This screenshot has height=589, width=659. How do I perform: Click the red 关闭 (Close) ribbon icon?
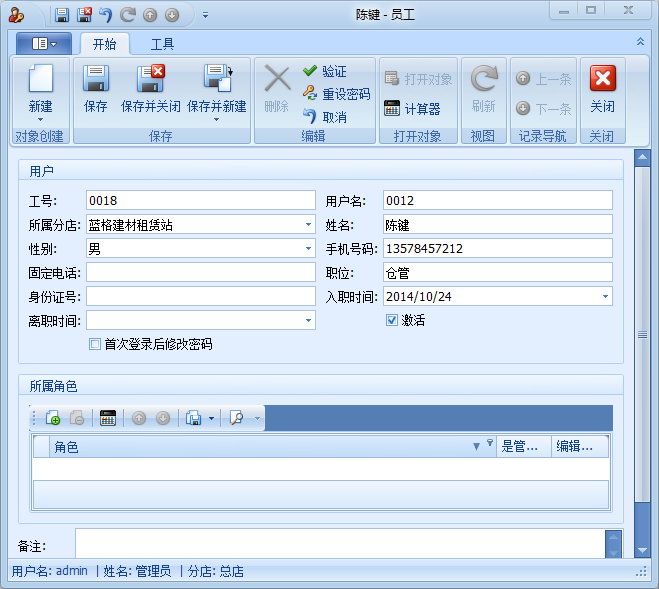pyautogui.click(x=602, y=80)
